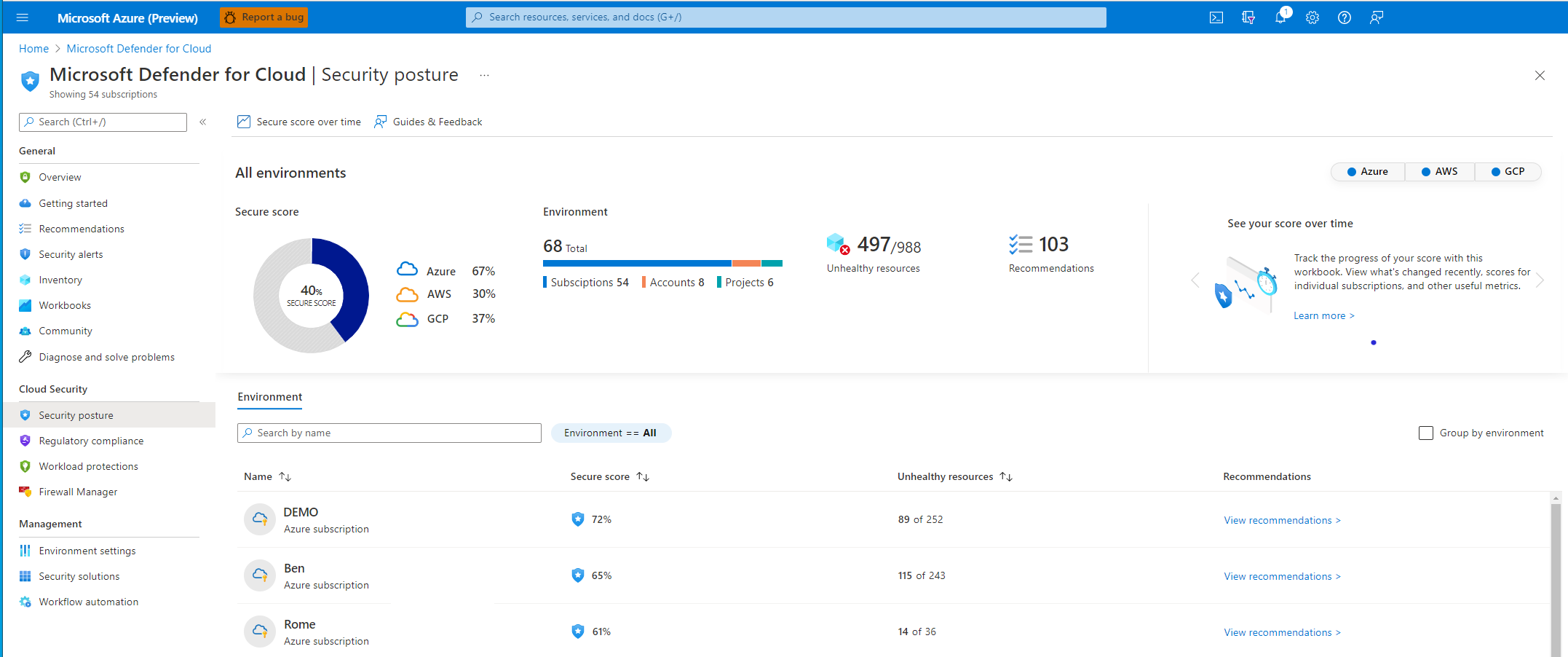Toggle the GCP environment filter

(x=1508, y=172)
